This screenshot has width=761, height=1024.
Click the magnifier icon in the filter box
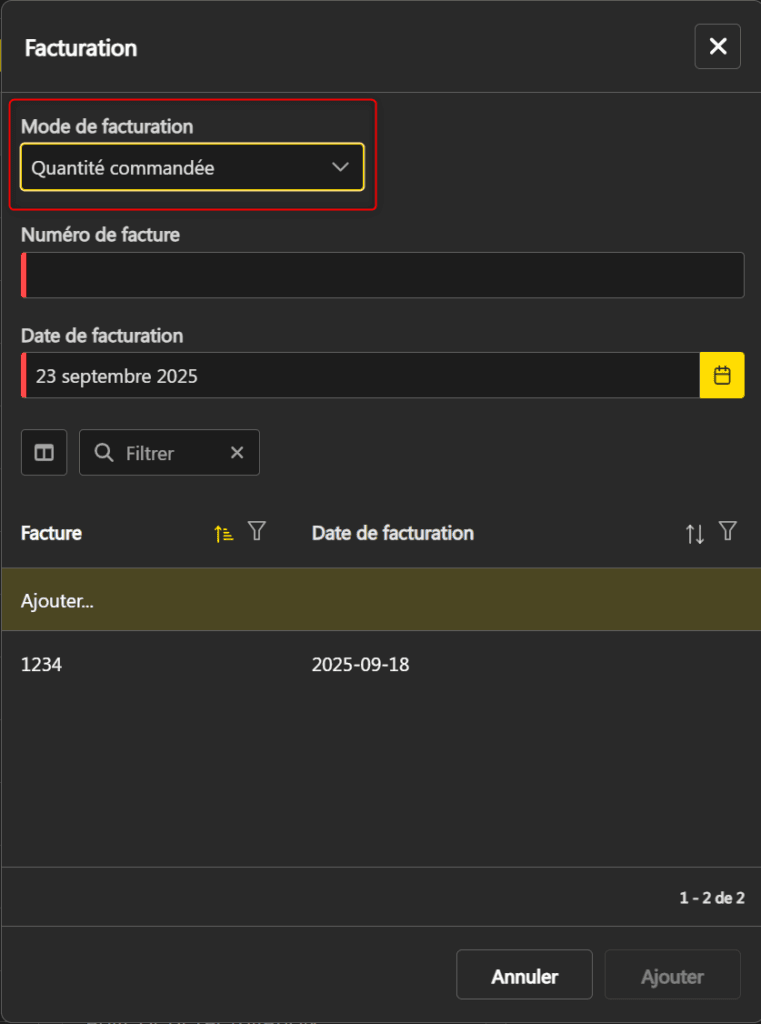(x=104, y=453)
